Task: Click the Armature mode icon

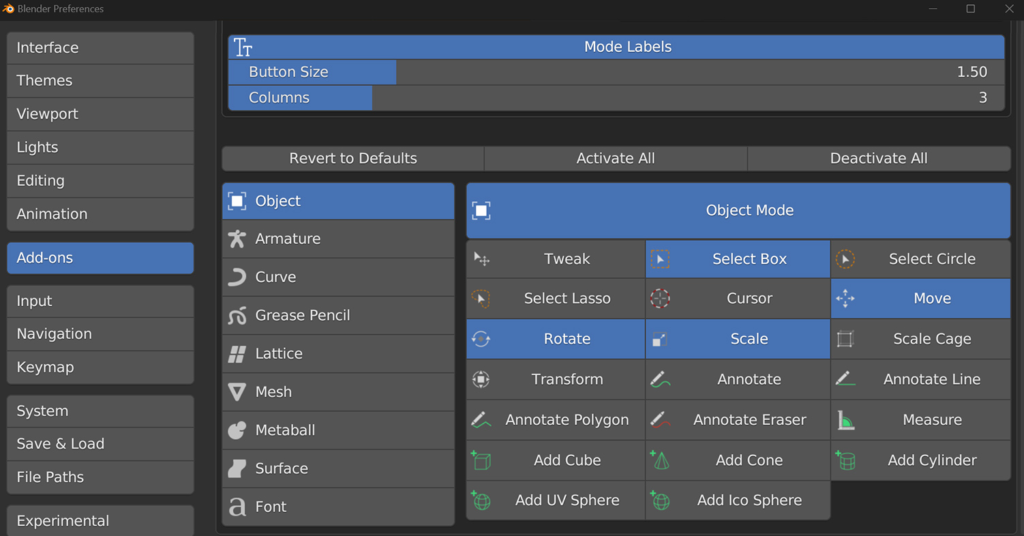Action: pyautogui.click(x=237, y=239)
